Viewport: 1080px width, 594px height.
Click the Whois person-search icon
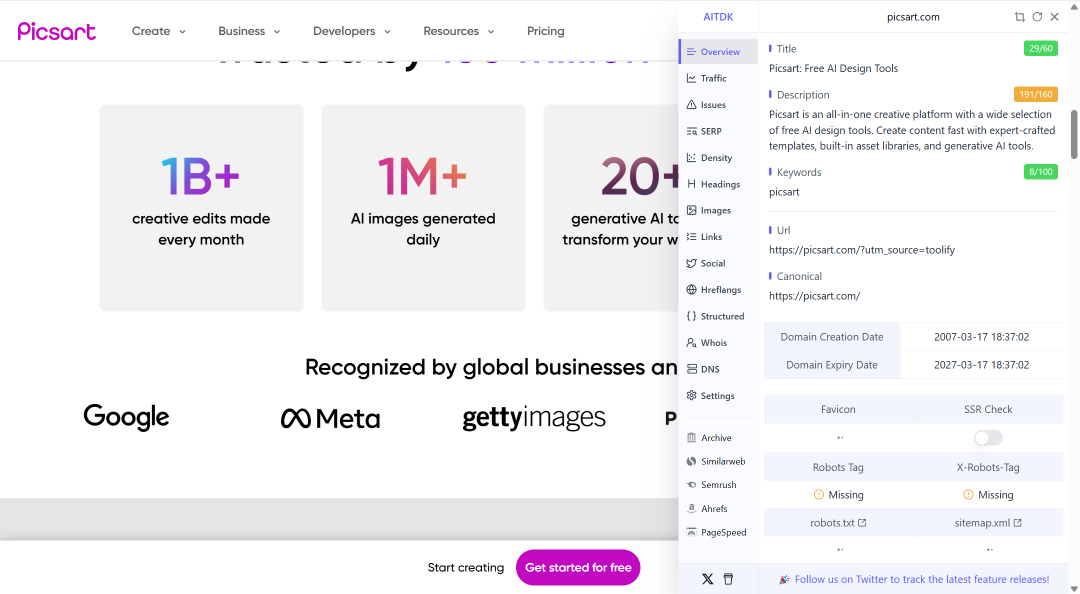pos(692,342)
